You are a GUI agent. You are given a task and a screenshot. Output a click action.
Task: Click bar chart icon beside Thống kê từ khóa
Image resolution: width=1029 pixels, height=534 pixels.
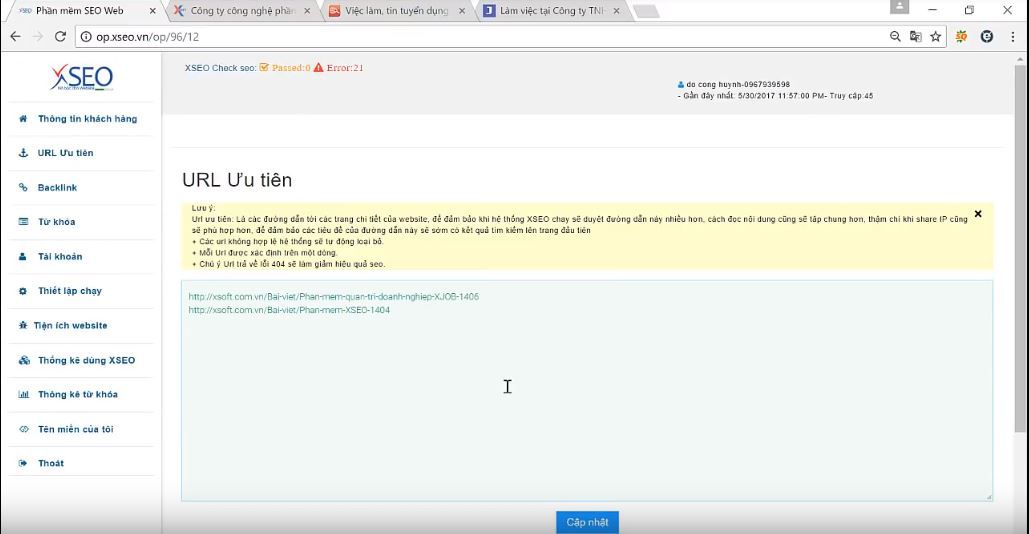pyautogui.click(x=24, y=394)
